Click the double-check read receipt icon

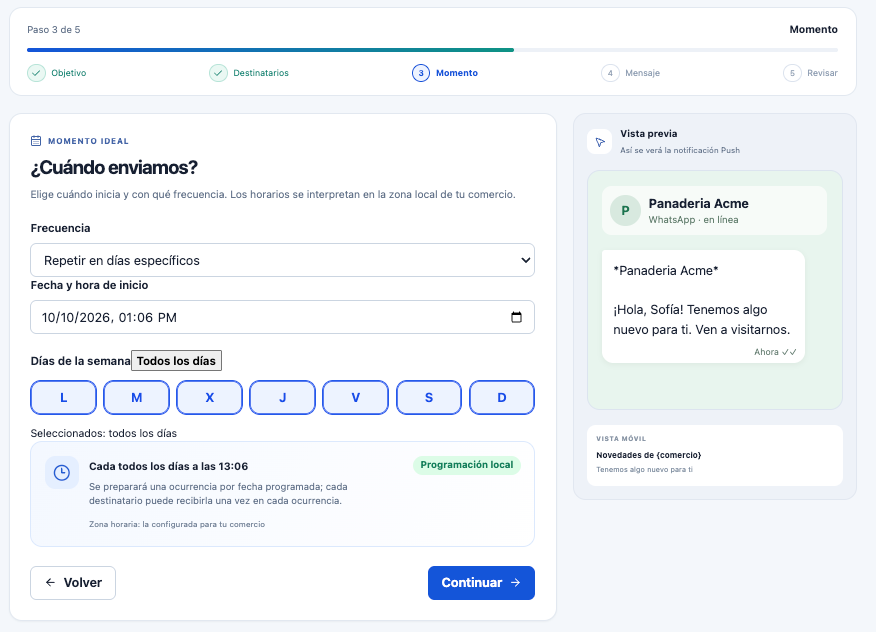click(789, 352)
